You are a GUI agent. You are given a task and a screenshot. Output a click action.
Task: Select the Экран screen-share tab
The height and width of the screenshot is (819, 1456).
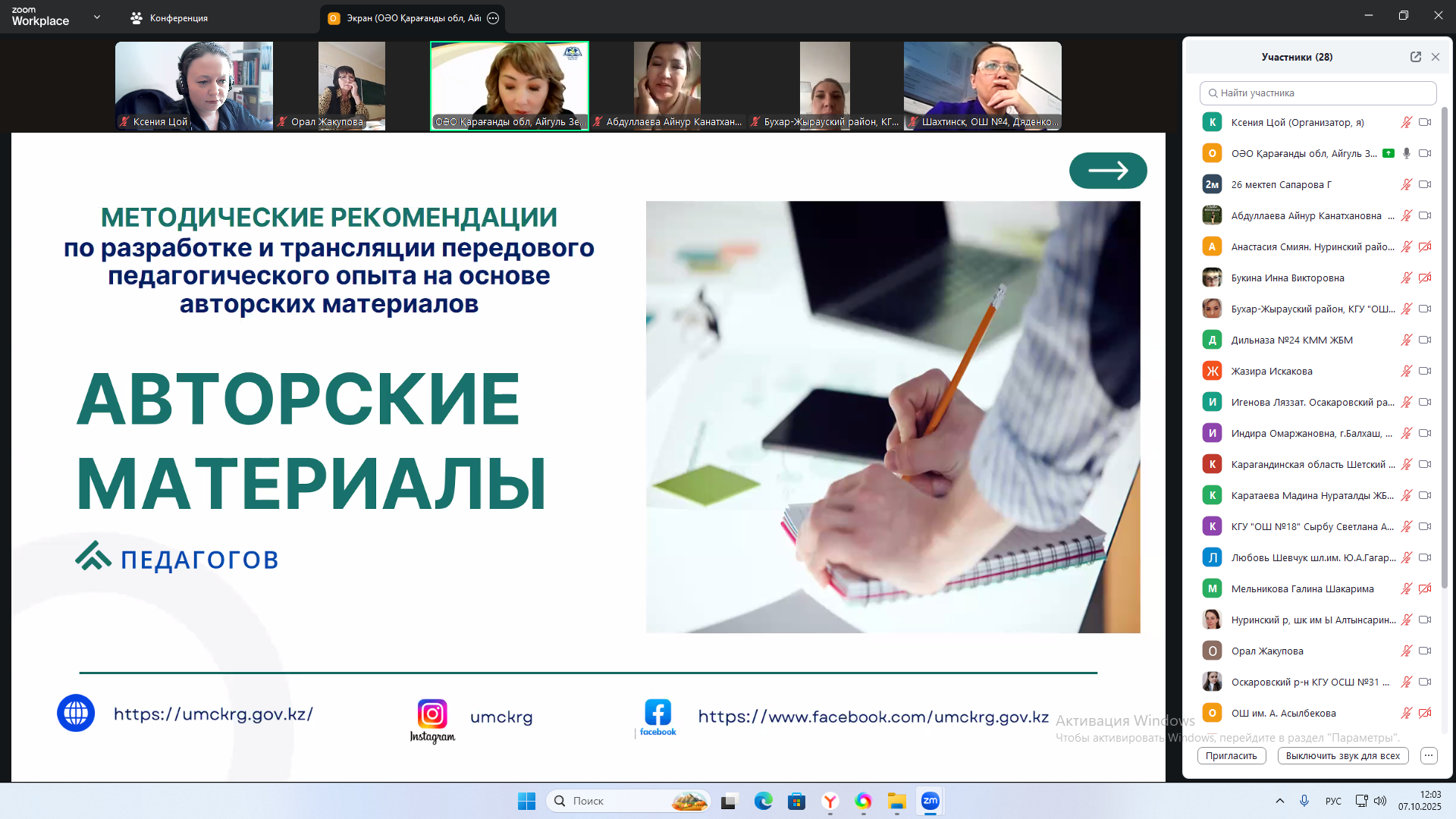[x=409, y=17]
